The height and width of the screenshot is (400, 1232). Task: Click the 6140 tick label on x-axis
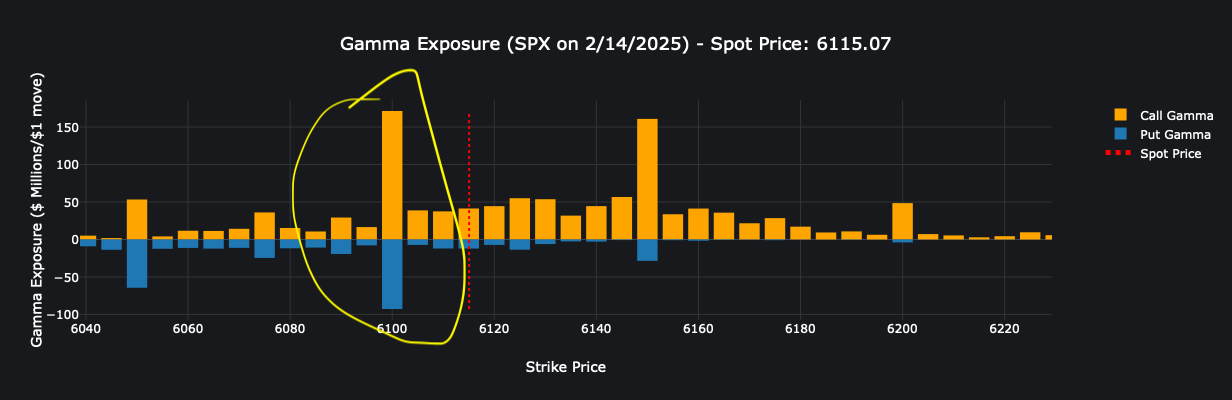[596, 328]
